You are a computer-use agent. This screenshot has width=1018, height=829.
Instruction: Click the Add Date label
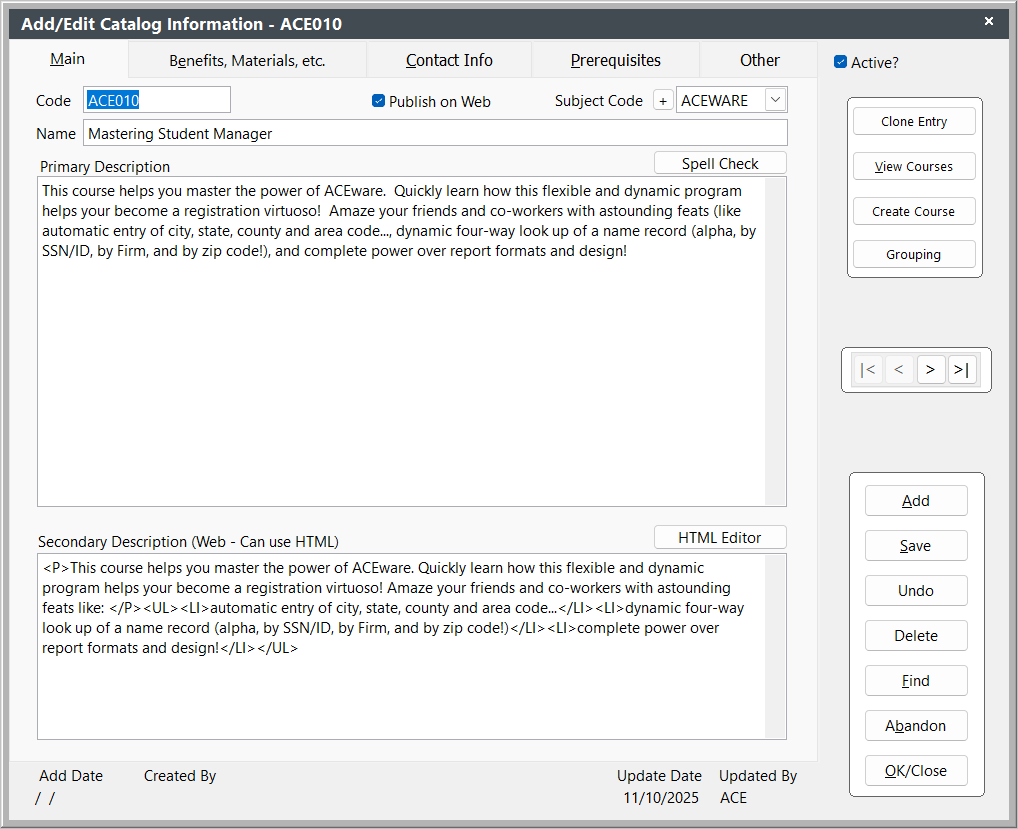(x=71, y=776)
